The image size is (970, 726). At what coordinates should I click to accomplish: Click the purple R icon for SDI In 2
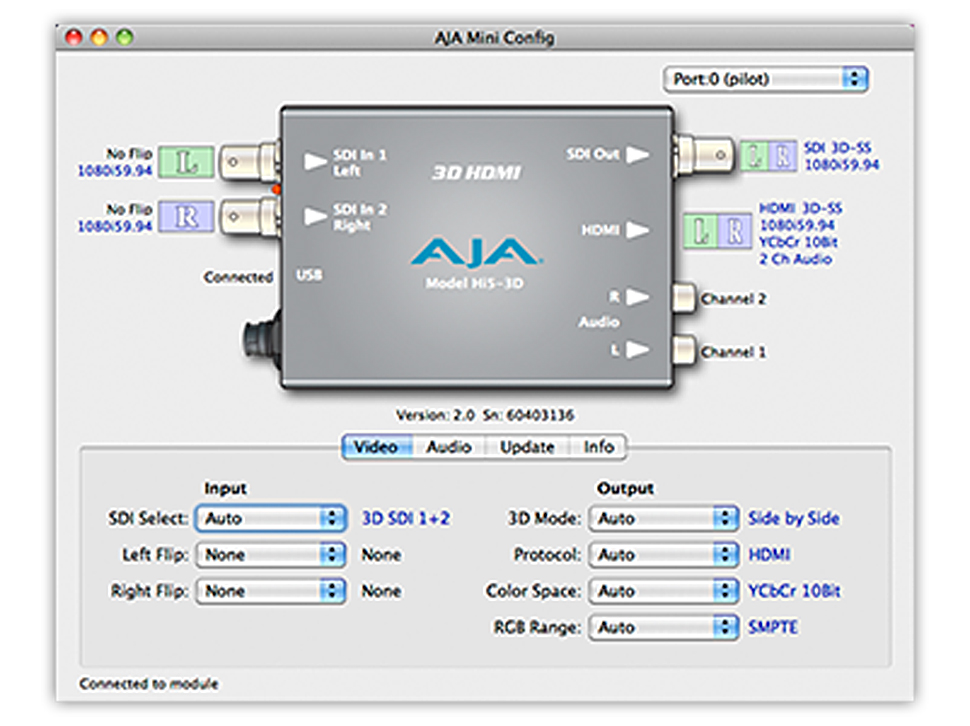(x=186, y=216)
